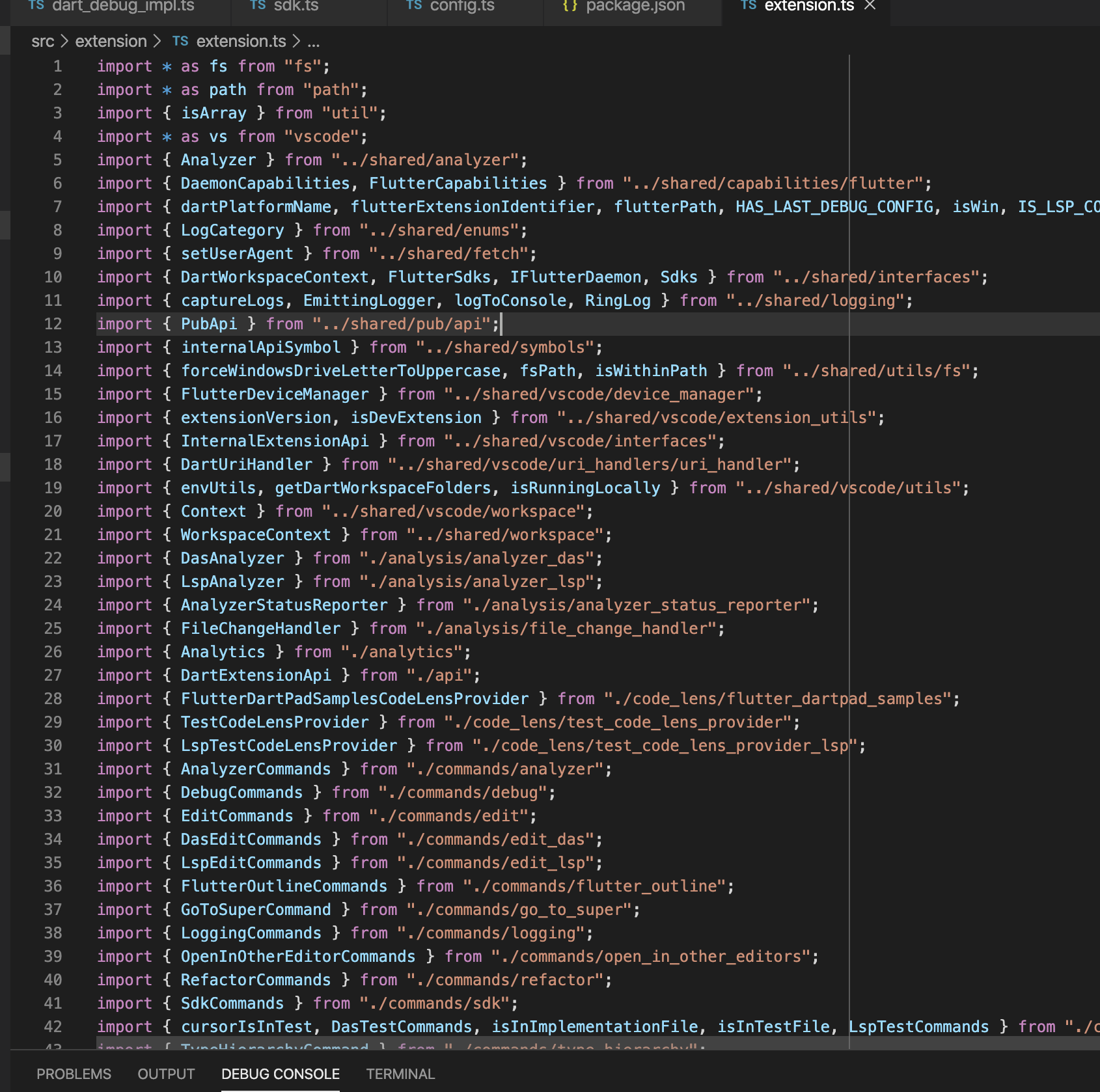Screen dimensions: 1100x1092
Task: Select the DEBUG CONSOLE panel tab
Action: [281, 1074]
